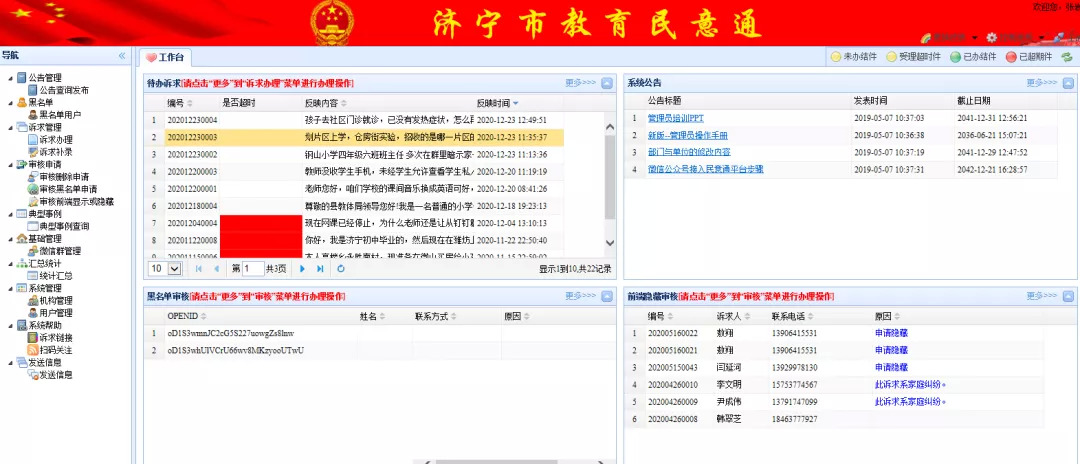Image resolution: width=1080 pixels, height=464 pixels.
Task: Sort by 反映时间 column header
Action: click(x=497, y=103)
